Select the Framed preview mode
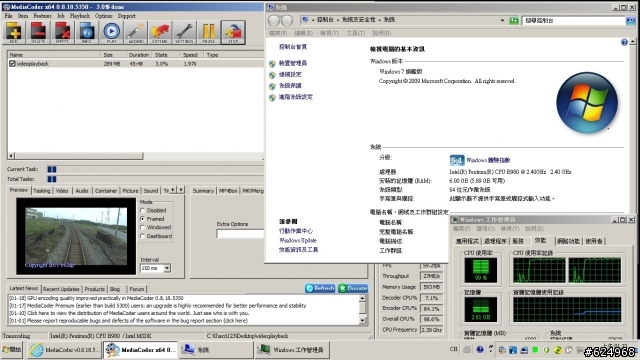The height and width of the screenshot is (360, 640). [142, 219]
